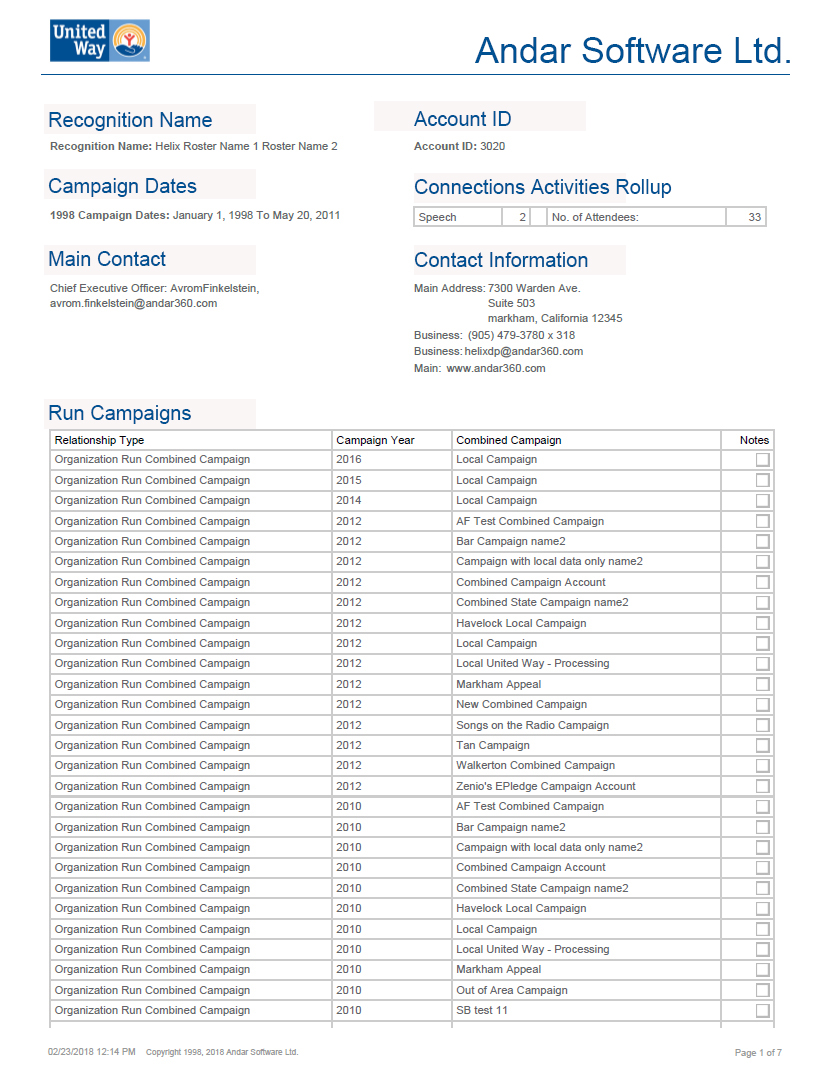Open the www.andar360.com website link
The image size is (830, 1071).
point(495,368)
